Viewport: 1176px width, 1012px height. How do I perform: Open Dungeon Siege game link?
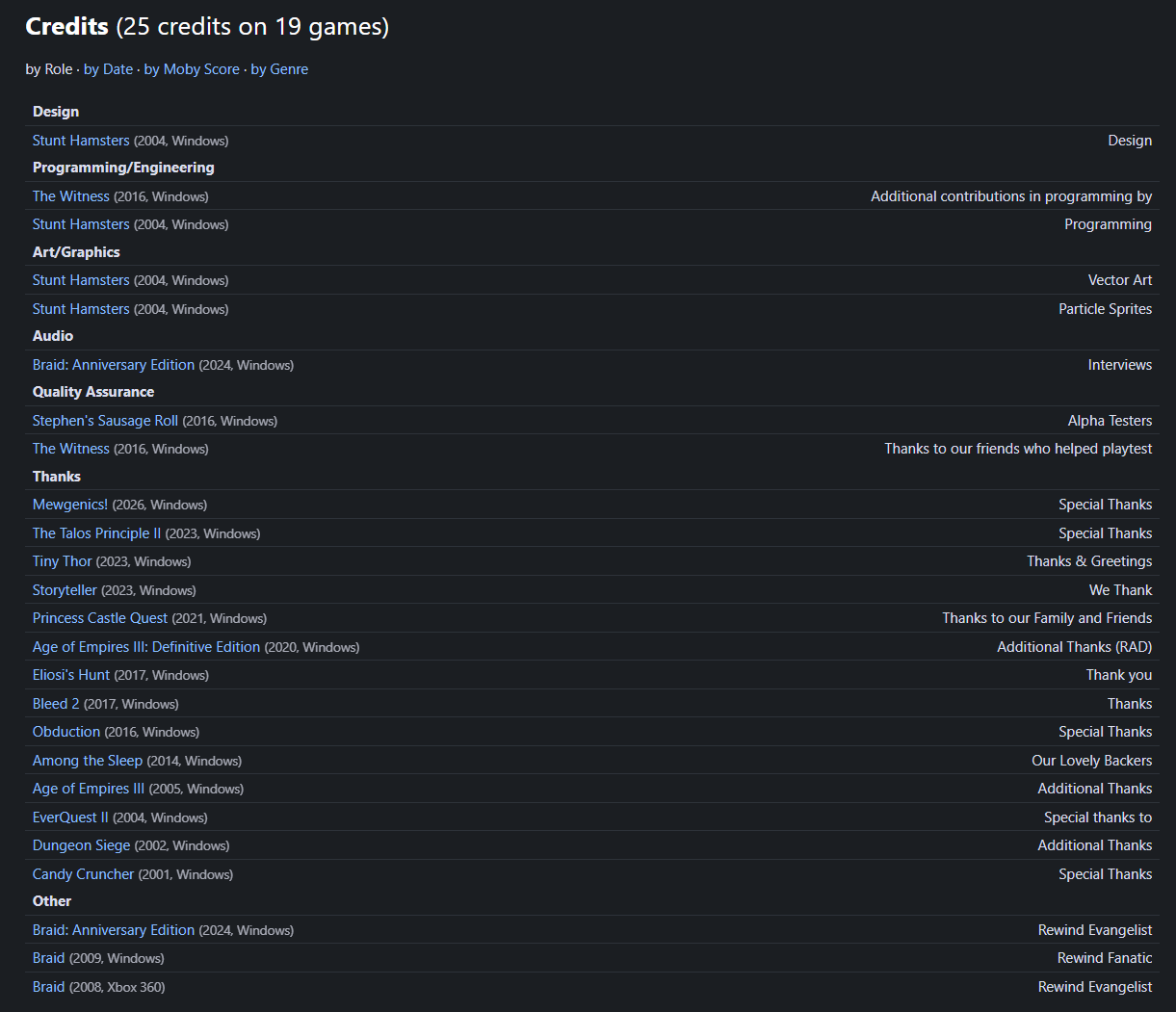82,845
